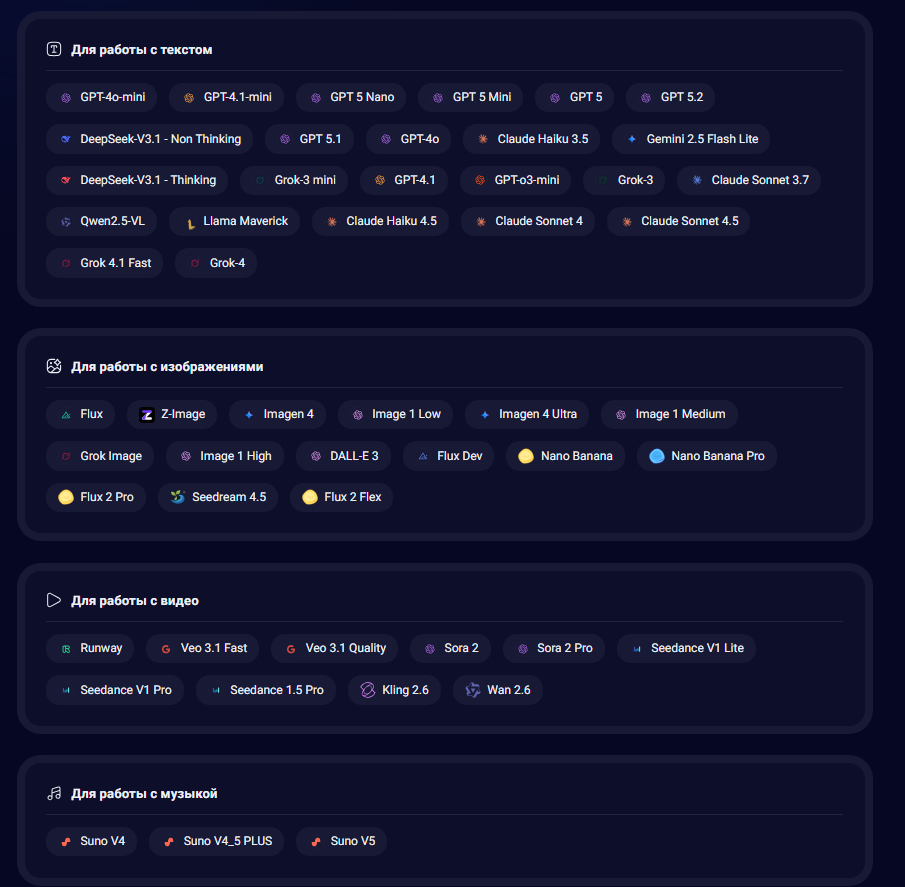Choose Wan 2.6 for video
The image size is (905, 887).
click(x=497, y=689)
